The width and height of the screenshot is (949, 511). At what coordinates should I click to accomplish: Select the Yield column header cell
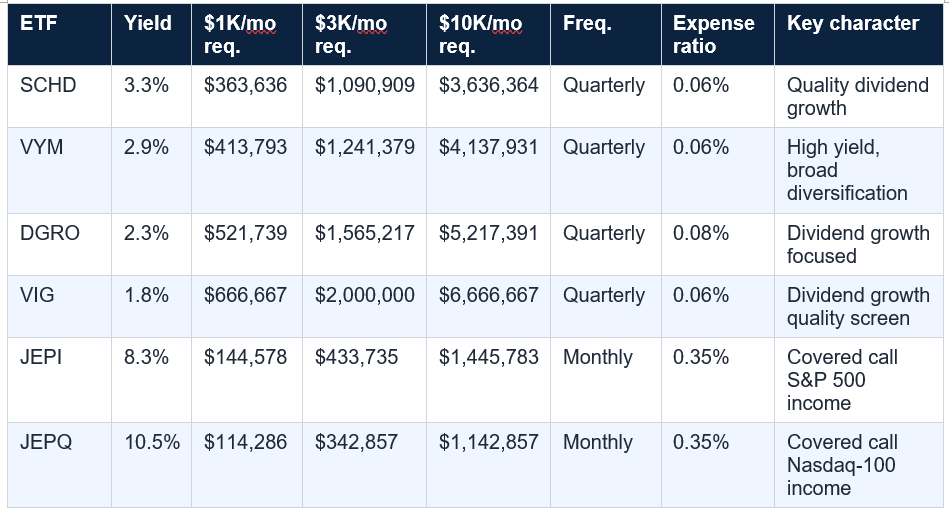[x=151, y=35]
